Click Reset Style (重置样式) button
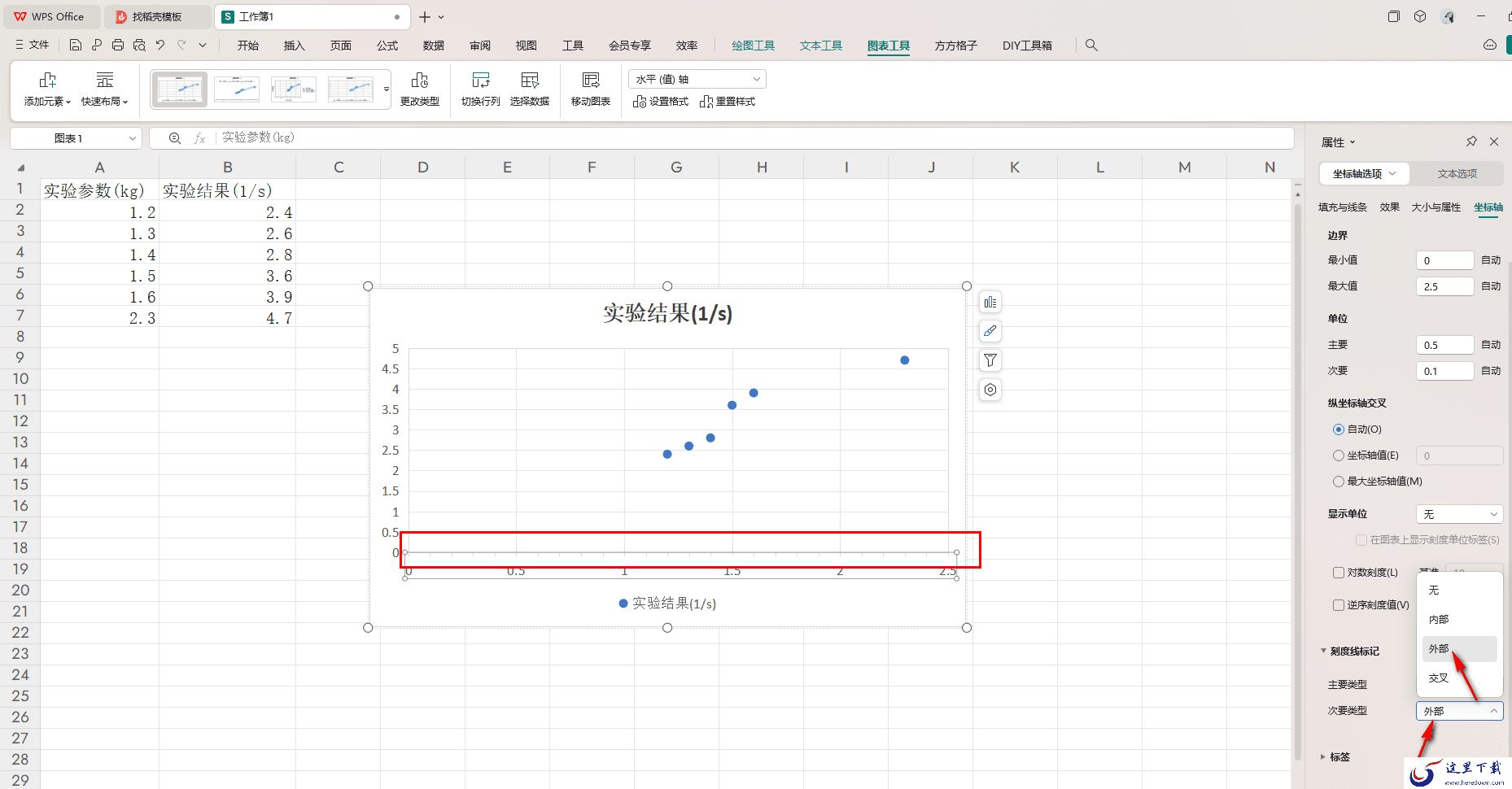 coord(728,102)
